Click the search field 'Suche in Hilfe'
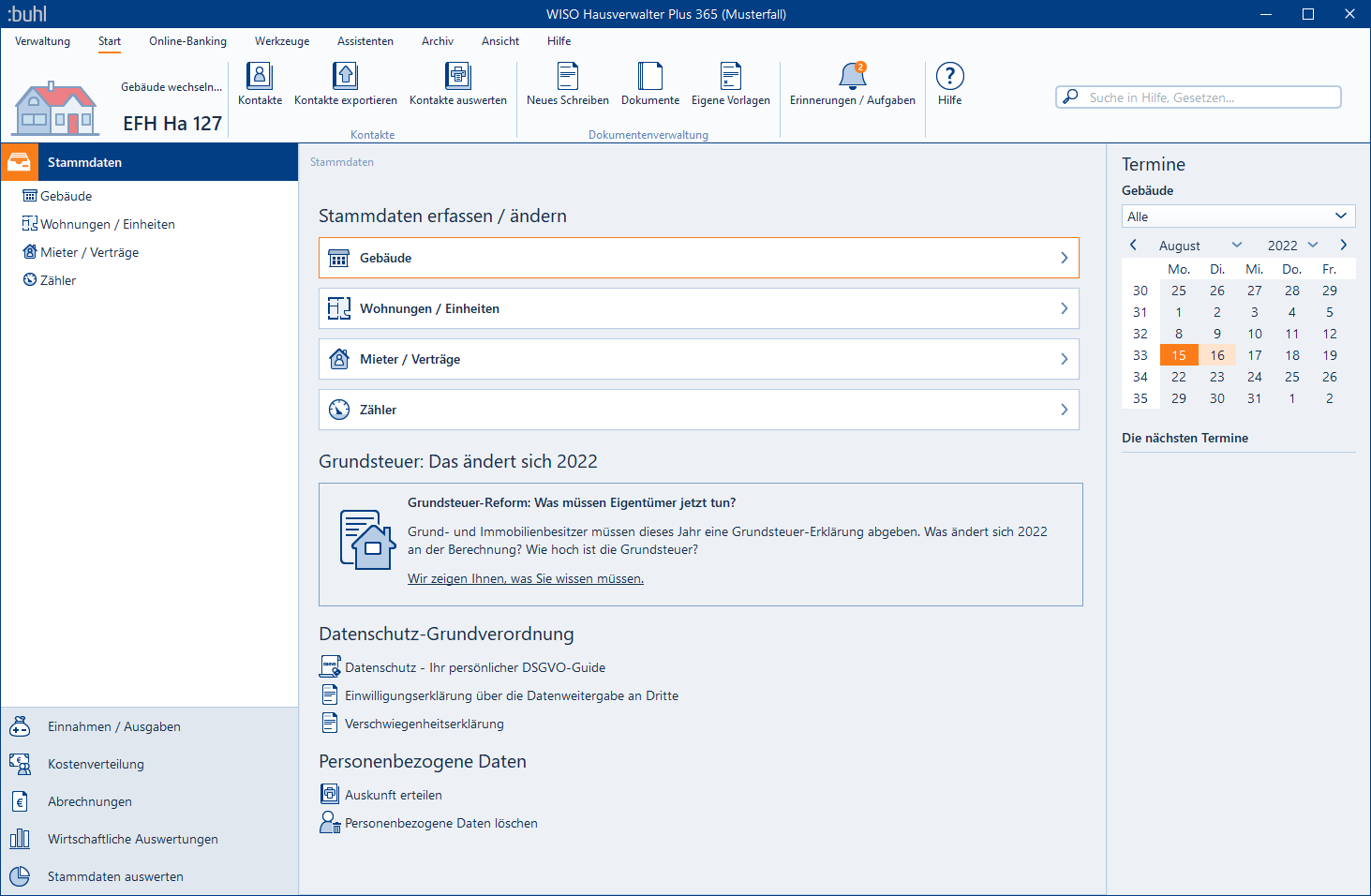Screen dimensions: 1371x896 (x=1199, y=97)
